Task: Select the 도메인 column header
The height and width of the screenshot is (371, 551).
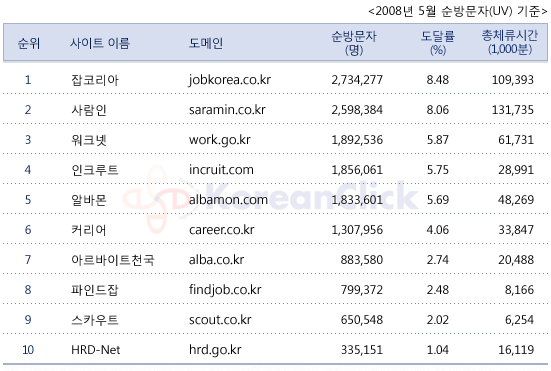Action: pyautogui.click(x=206, y=43)
